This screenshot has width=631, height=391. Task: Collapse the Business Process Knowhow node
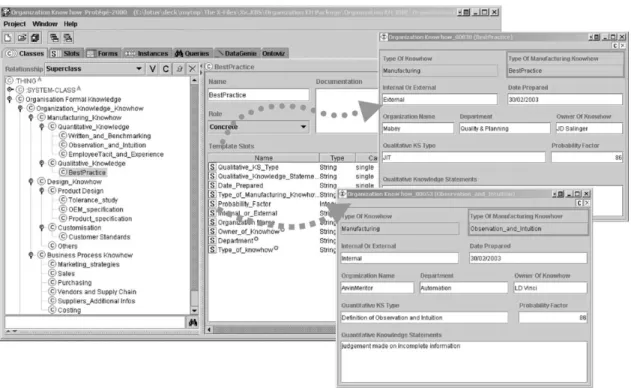31,255
